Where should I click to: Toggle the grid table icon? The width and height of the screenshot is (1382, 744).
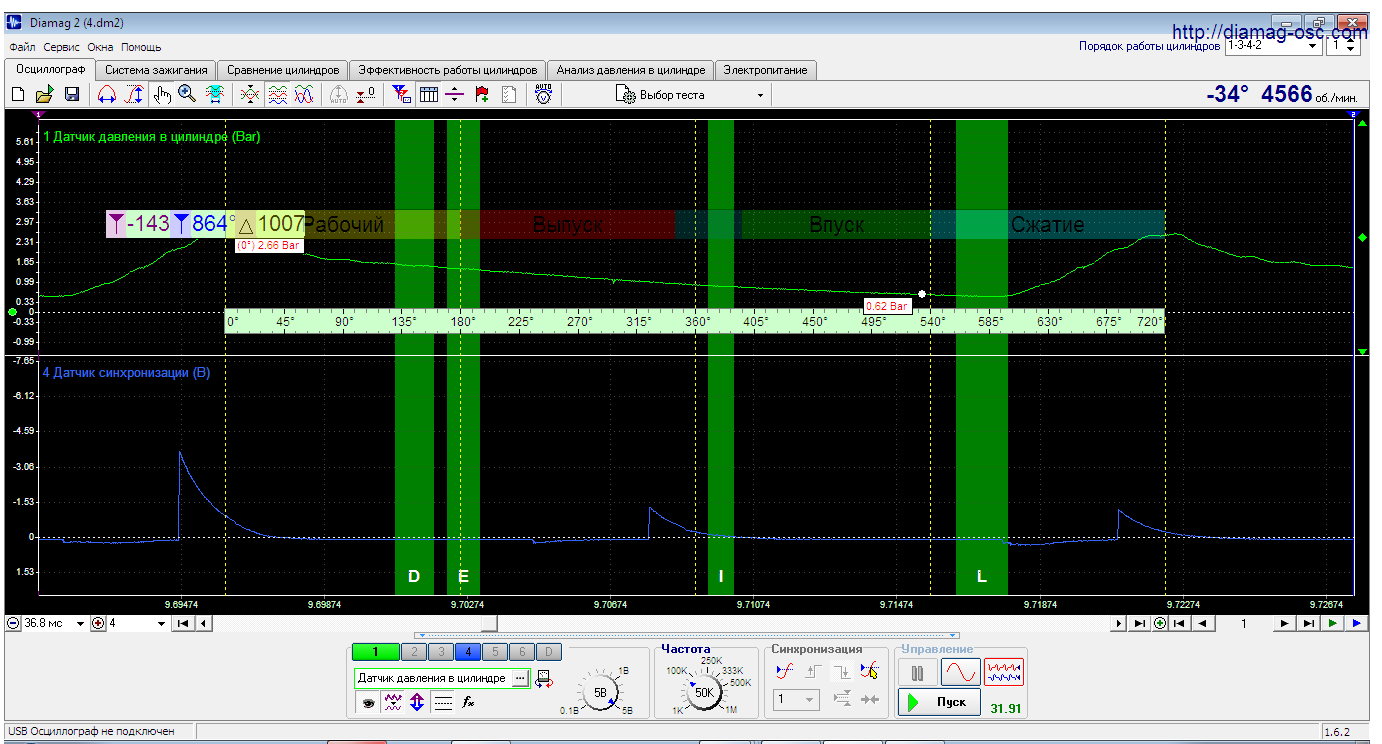pos(428,94)
